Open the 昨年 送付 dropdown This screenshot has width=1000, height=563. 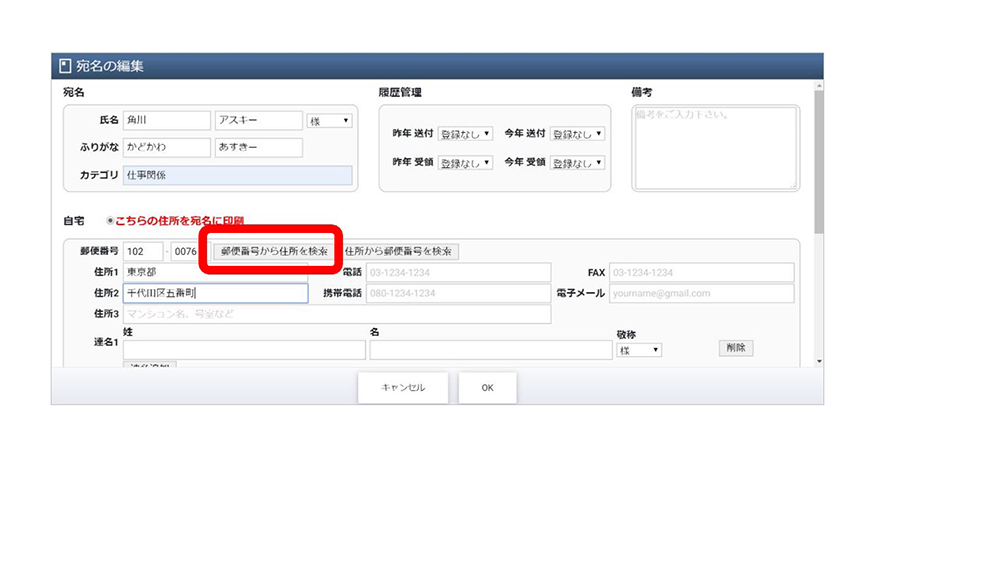click(x=466, y=133)
